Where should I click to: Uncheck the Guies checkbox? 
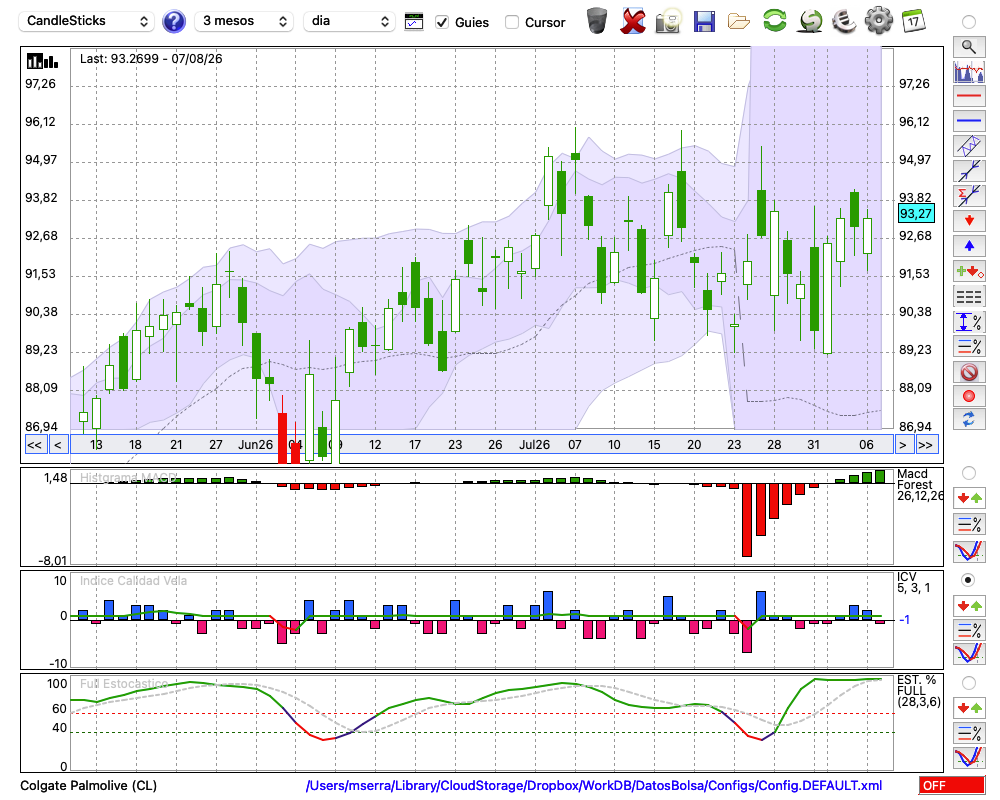[441, 22]
